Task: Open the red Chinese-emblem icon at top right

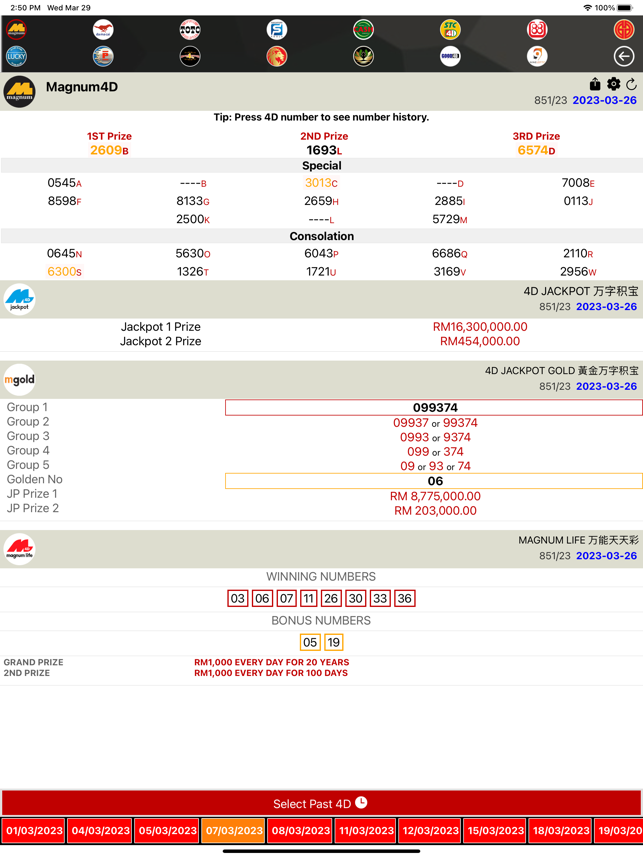Action: tap(624, 29)
